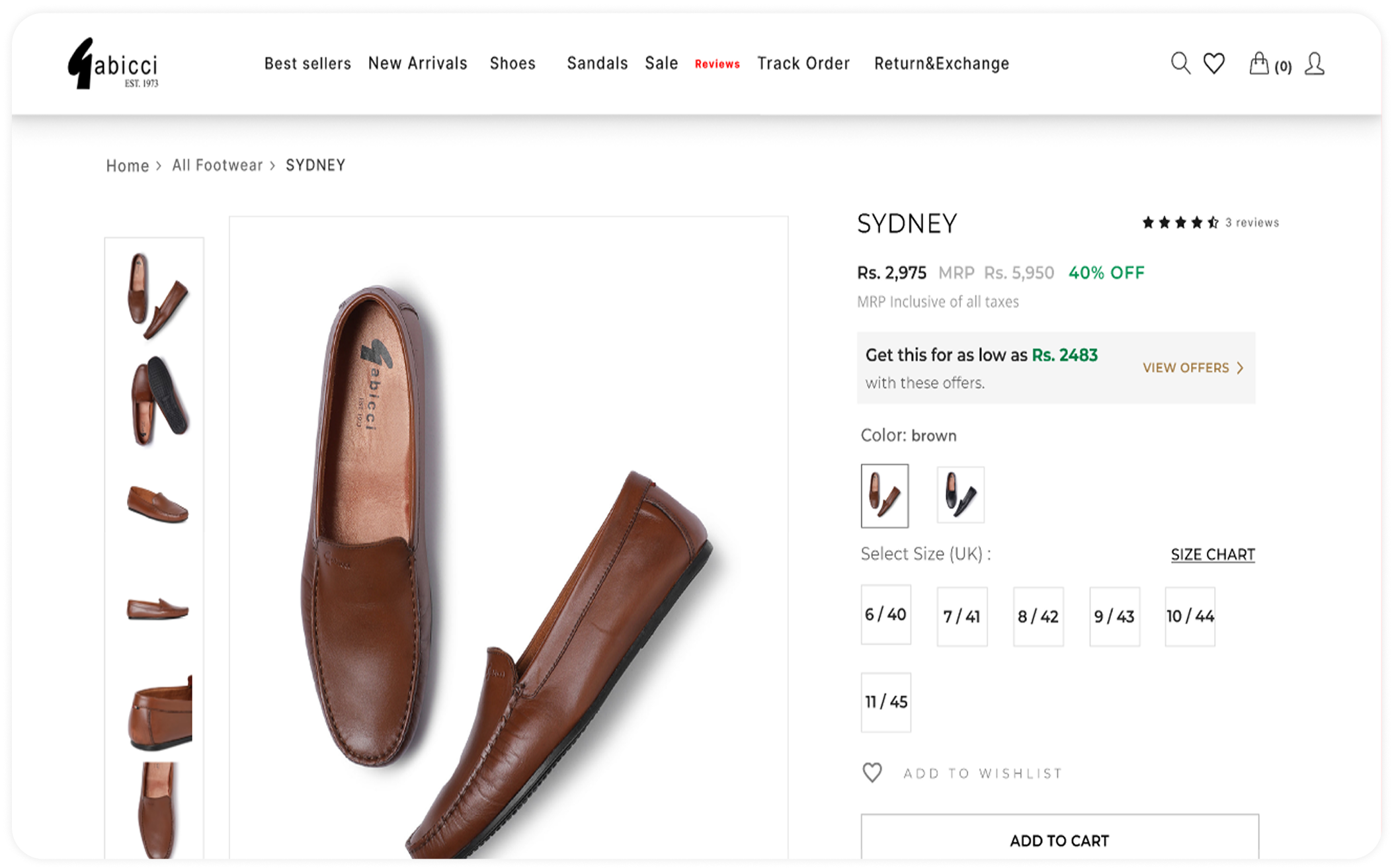Go to All Footwear breadcrumb
Screen dimensions: 1392x868
[x=218, y=165]
